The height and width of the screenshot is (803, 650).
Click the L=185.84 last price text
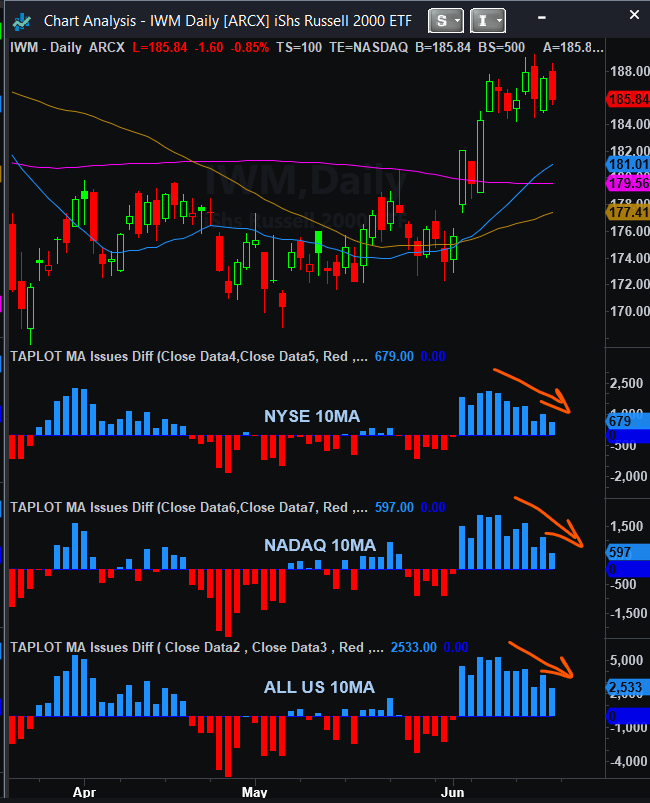click(160, 48)
